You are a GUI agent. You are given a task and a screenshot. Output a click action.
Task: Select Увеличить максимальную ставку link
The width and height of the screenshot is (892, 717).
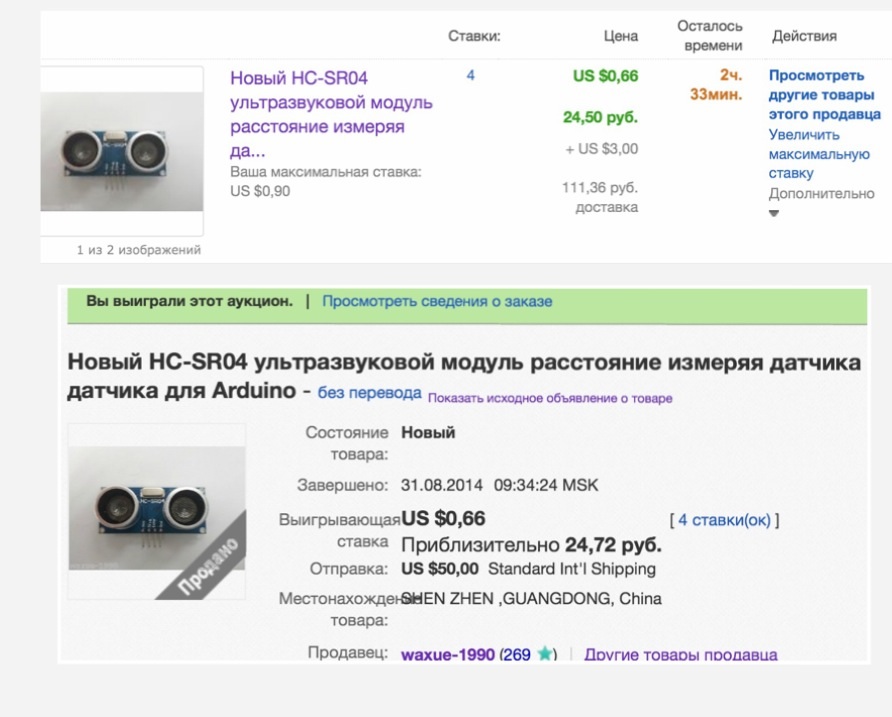(x=819, y=154)
